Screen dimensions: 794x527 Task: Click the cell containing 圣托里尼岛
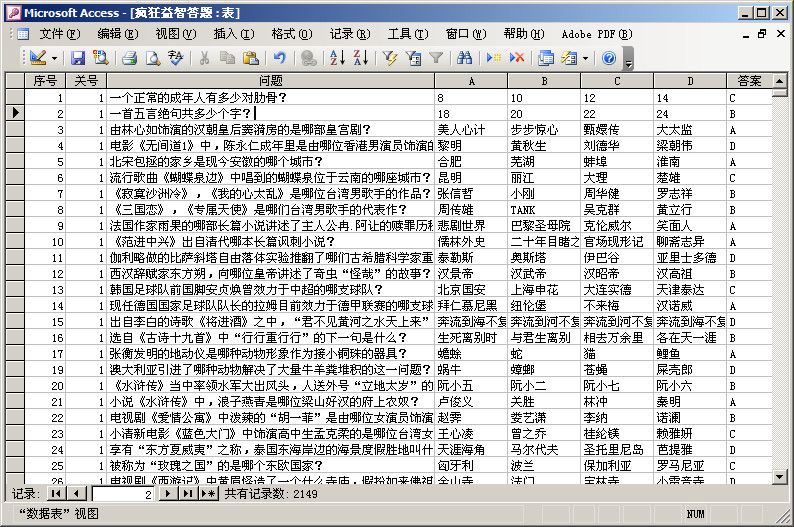[617, 450]
